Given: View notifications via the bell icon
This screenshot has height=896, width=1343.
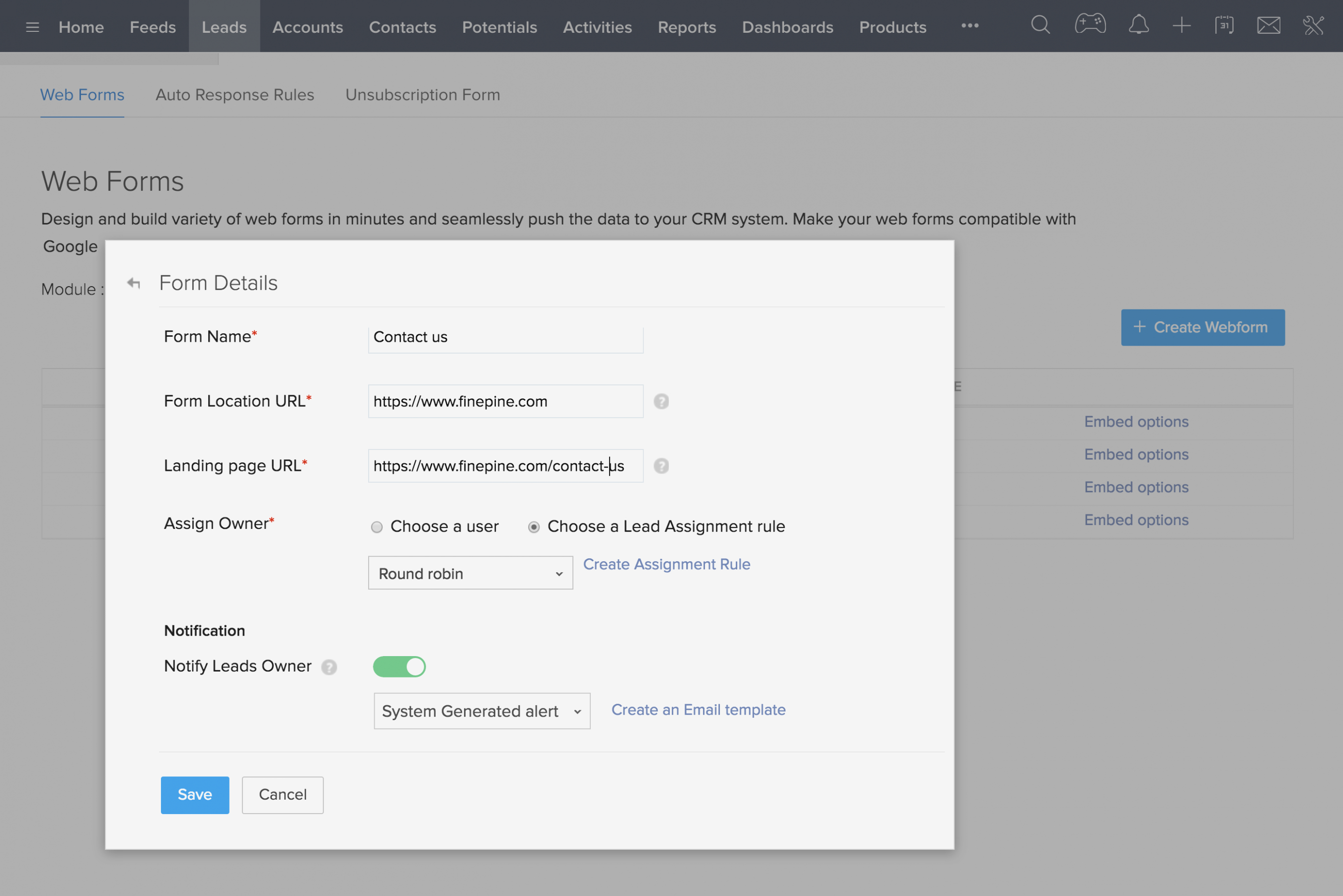Looking at the screenshot, I should pyautogui.click(x=1138, y=25).
